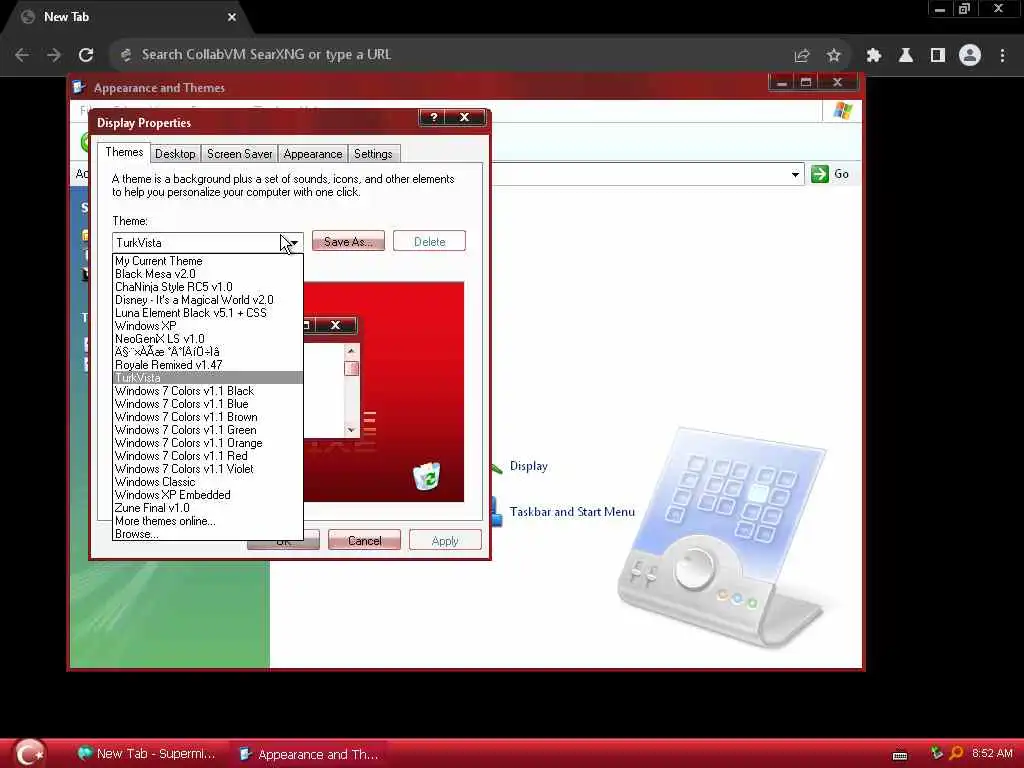Choose Zune Final v1.0 theme

point(208,508)
